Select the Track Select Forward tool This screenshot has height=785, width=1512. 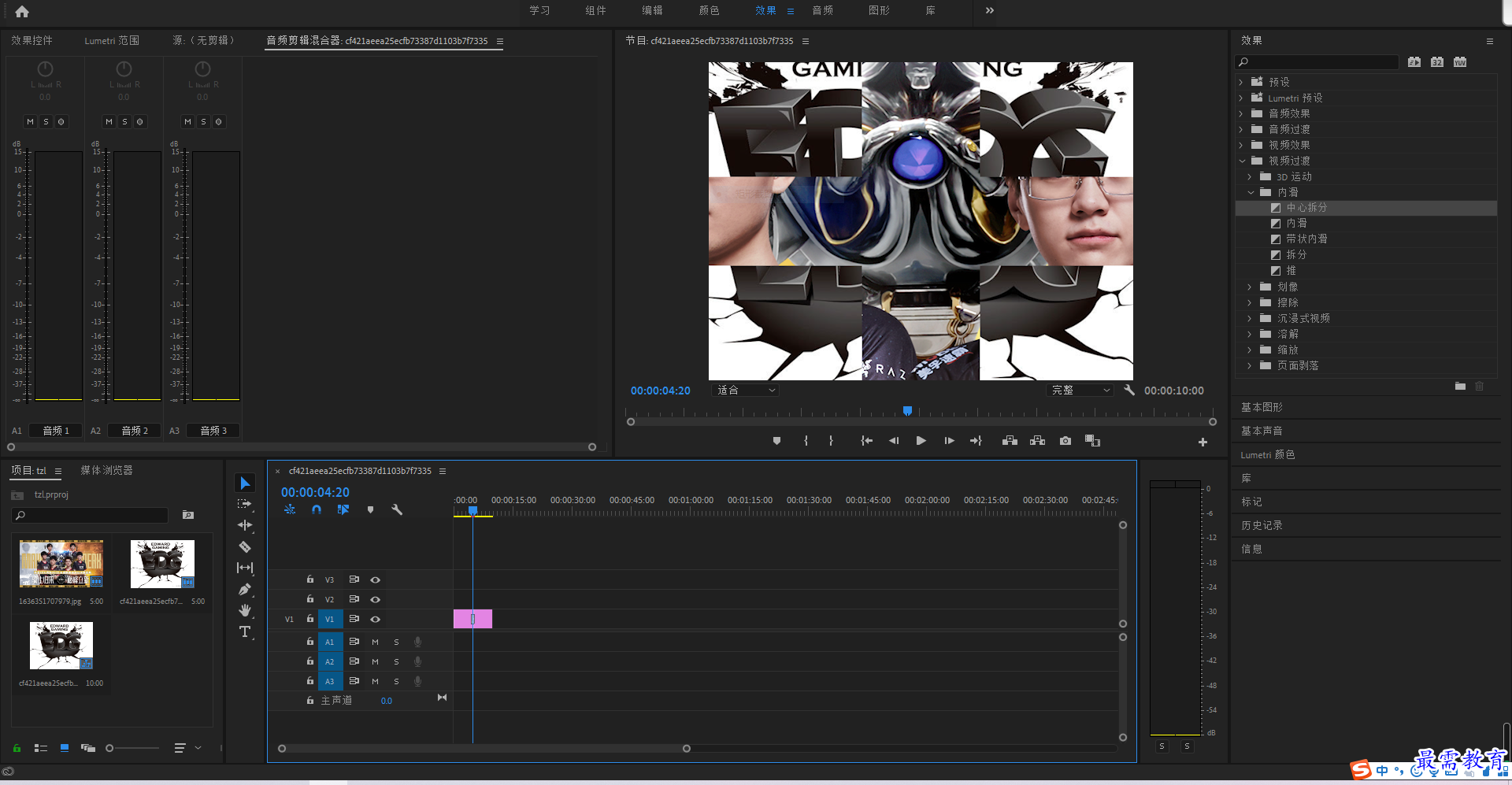pos(245,504)
